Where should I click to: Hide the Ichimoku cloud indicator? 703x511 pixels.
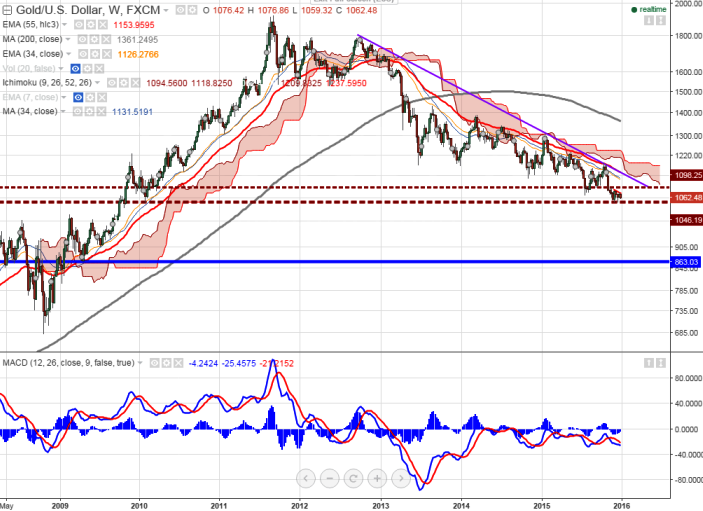click(112, 83)
